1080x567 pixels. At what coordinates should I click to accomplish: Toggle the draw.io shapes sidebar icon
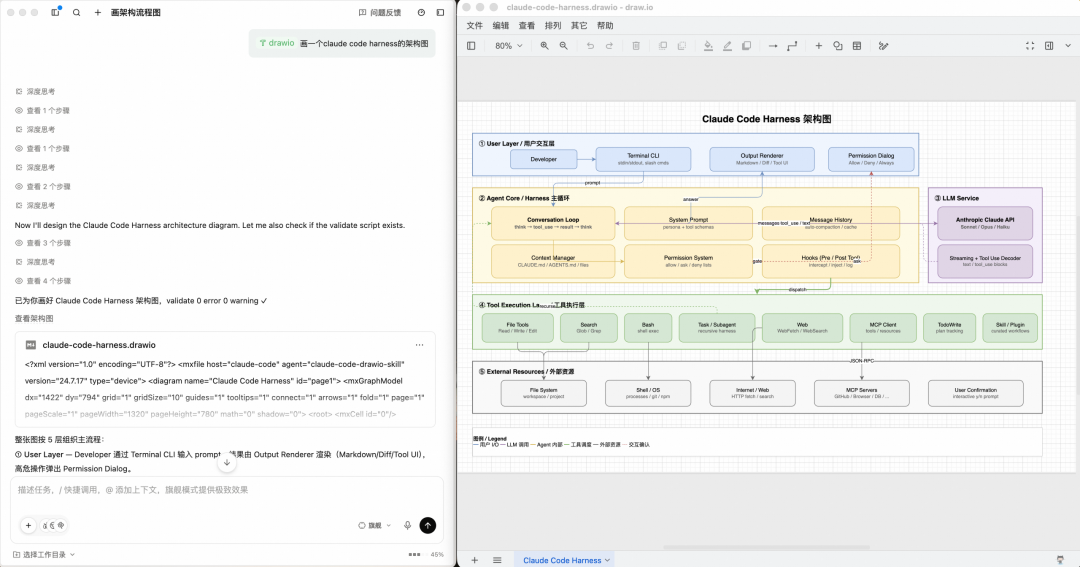click(471, 46)
